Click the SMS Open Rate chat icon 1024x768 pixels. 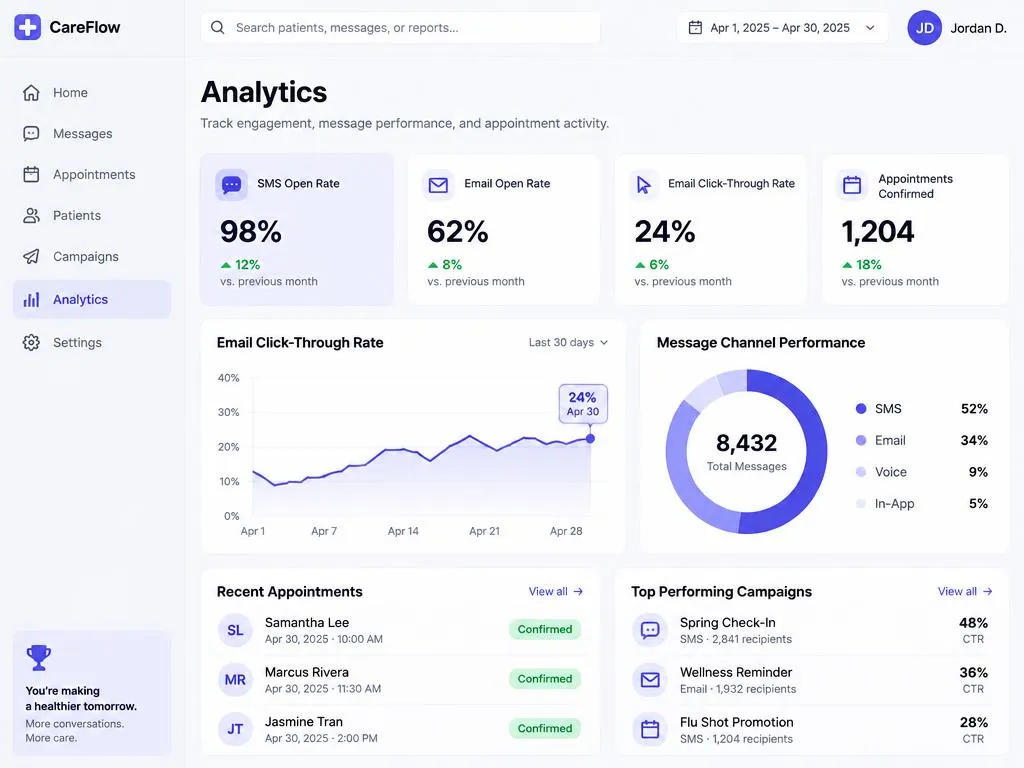coord(231,185)
